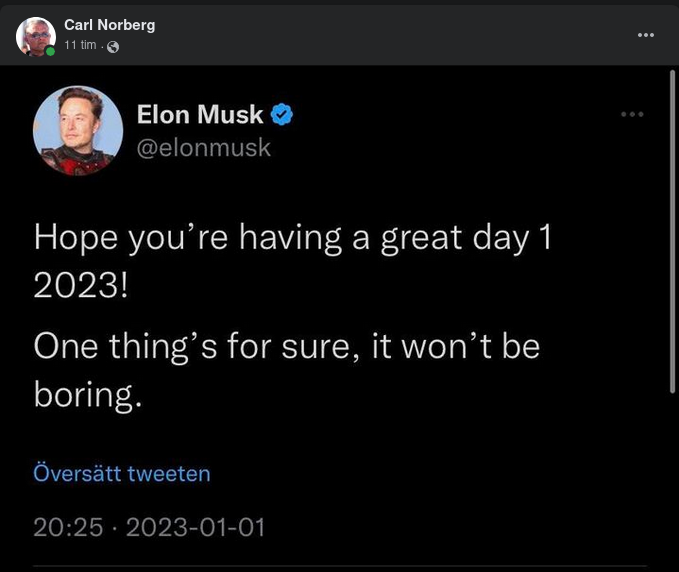Viewport: 679px width, 572px height.
Task: Open Carl Norberg's profile via his name
Action: click(x=109, y=25)
